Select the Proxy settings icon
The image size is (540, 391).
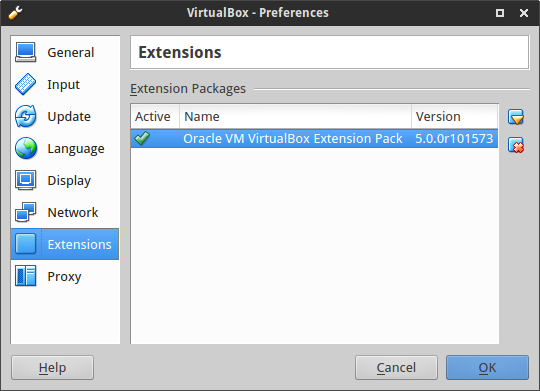click(x=25, y=276)
